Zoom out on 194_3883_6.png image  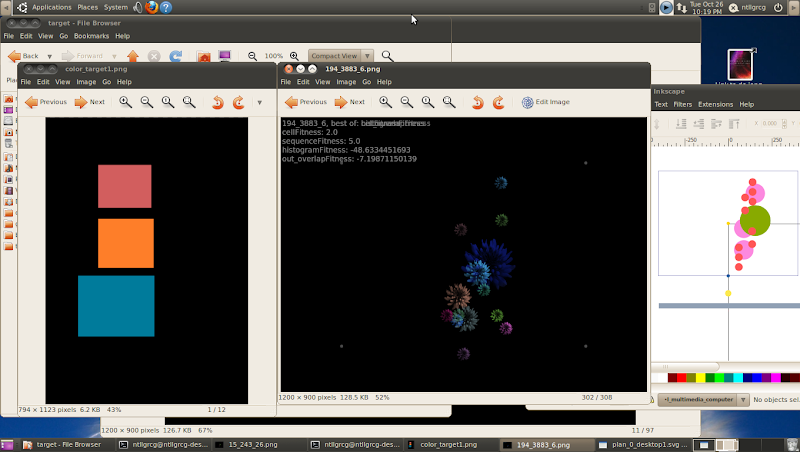click(x=407, y=102)
